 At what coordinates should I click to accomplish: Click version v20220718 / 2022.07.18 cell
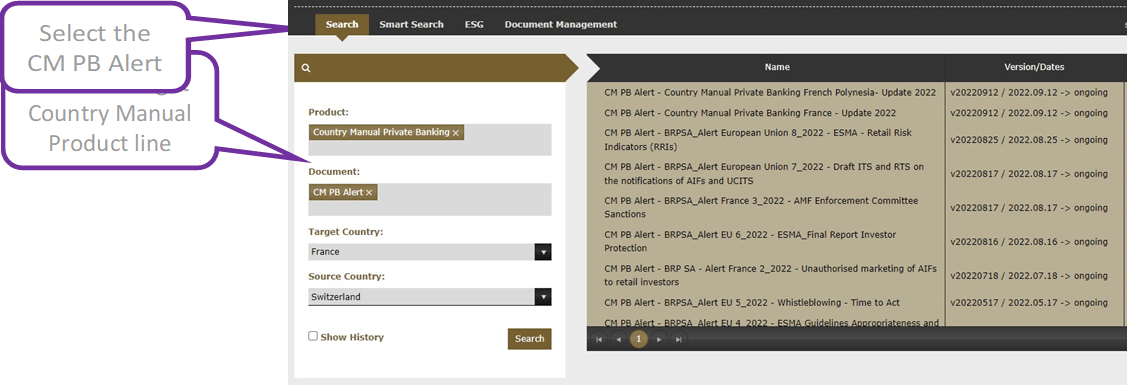pyautogui.click(x=1029, y=276)
